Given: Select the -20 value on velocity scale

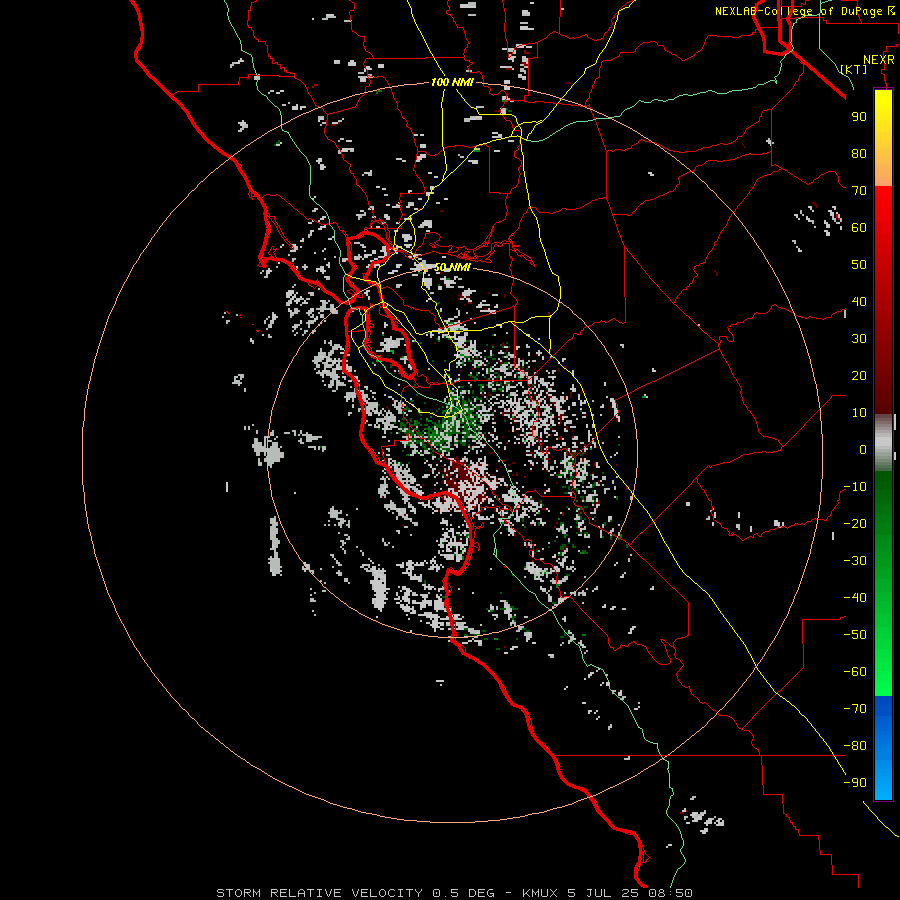Looking at the screenshot, I should 855,523.
